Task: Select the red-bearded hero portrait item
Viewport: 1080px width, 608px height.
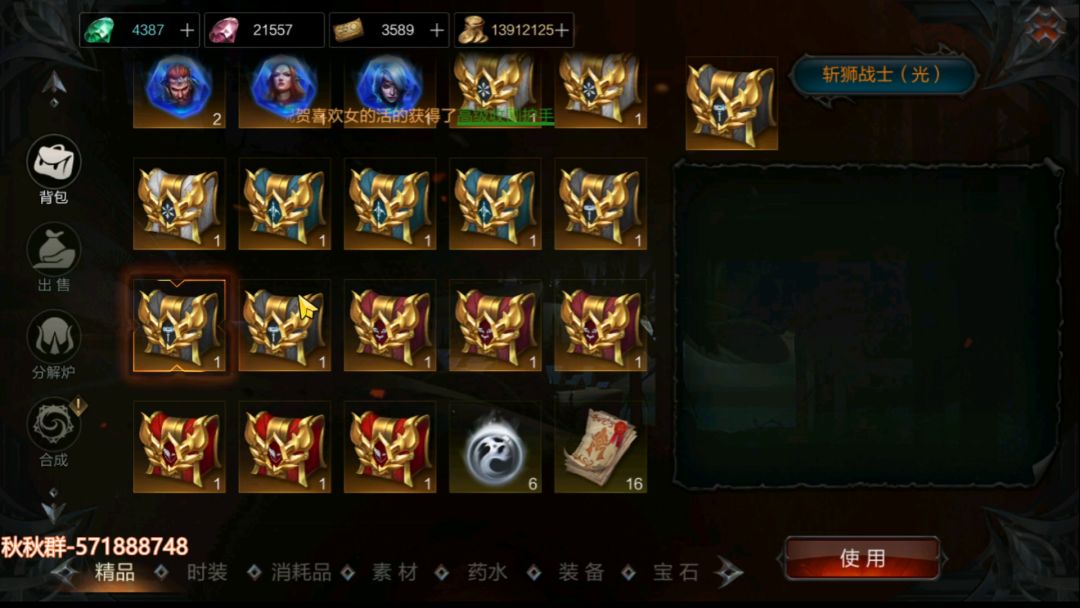Action: 179,90
